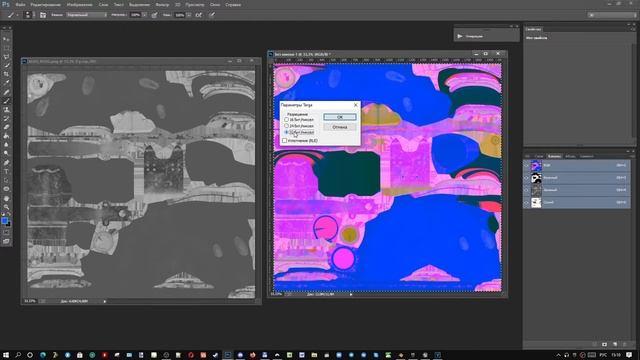
Task: Open the blending mode dropdown in options bar
Action: coord(87,15)
